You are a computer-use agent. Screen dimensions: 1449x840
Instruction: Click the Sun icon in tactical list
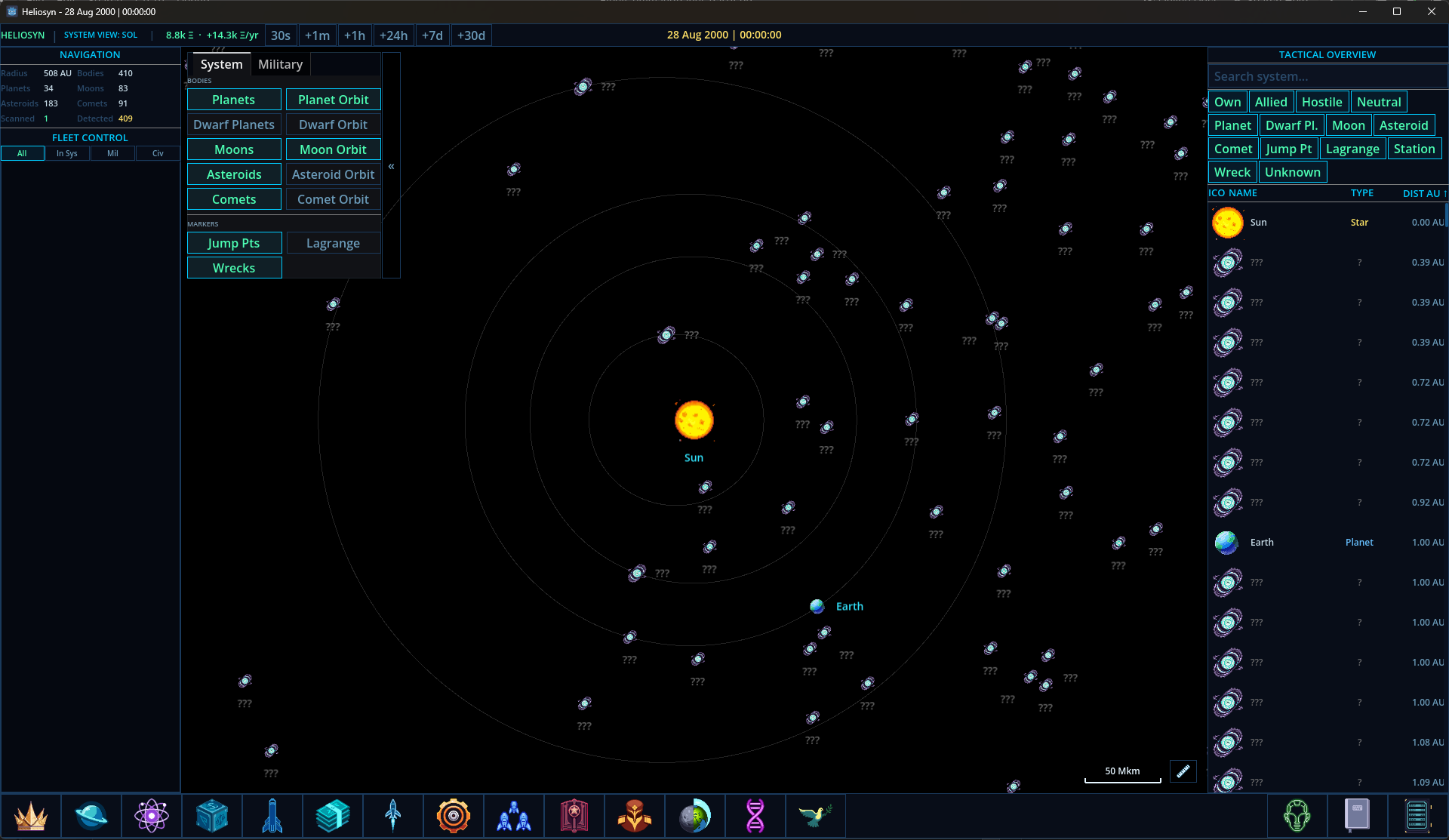[1228, 223]
